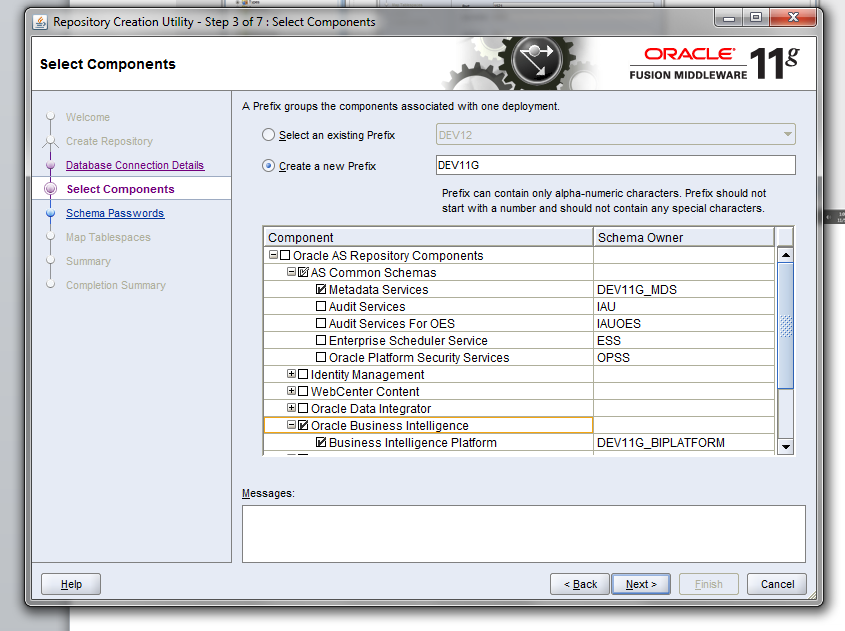Uncheck the Business Intelligence Platform checkbox
845x631 pixels.
tap(321, 442)
